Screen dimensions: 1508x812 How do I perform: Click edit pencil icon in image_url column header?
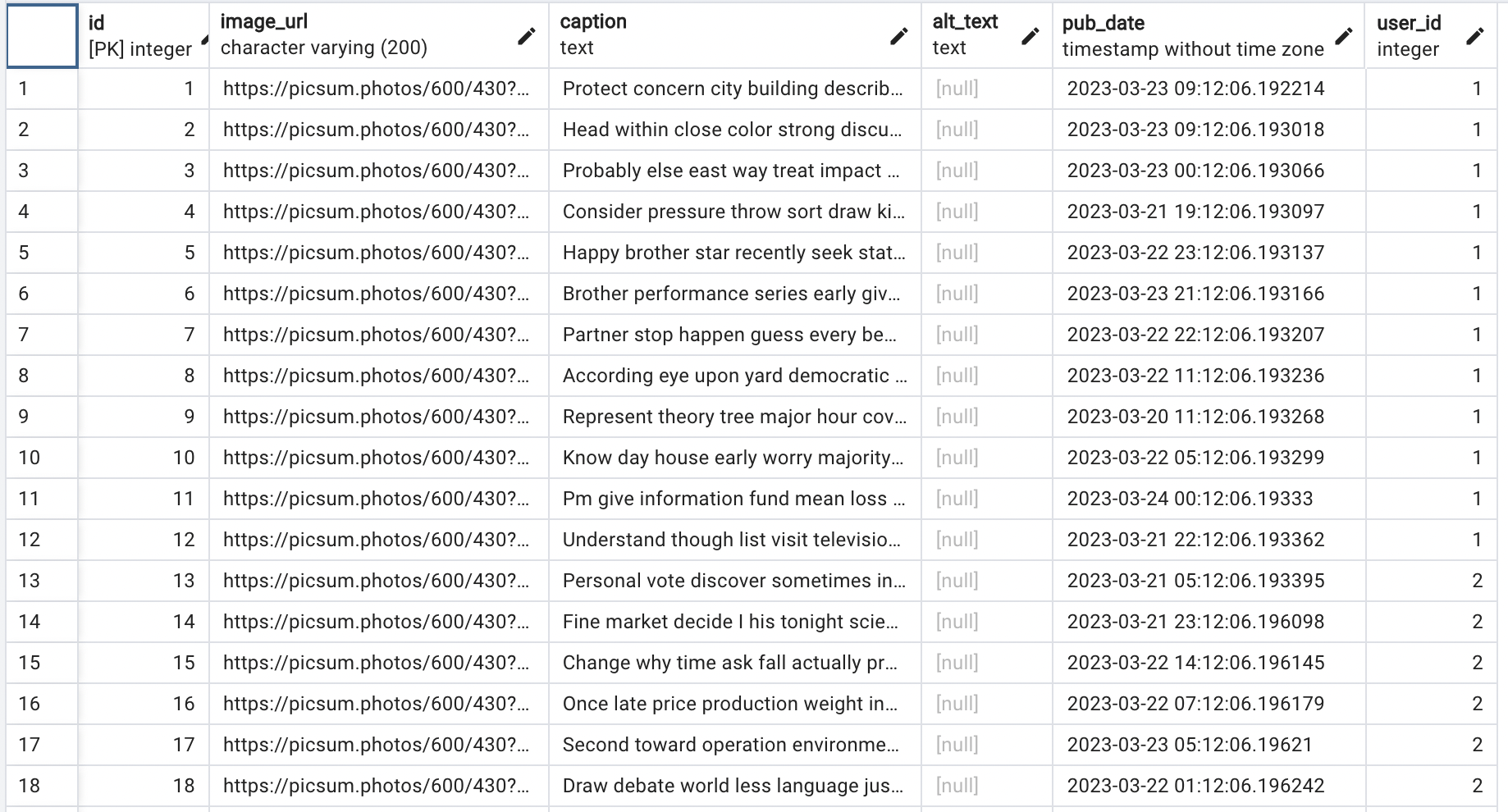pyautogui.click(x=527, y=35)
